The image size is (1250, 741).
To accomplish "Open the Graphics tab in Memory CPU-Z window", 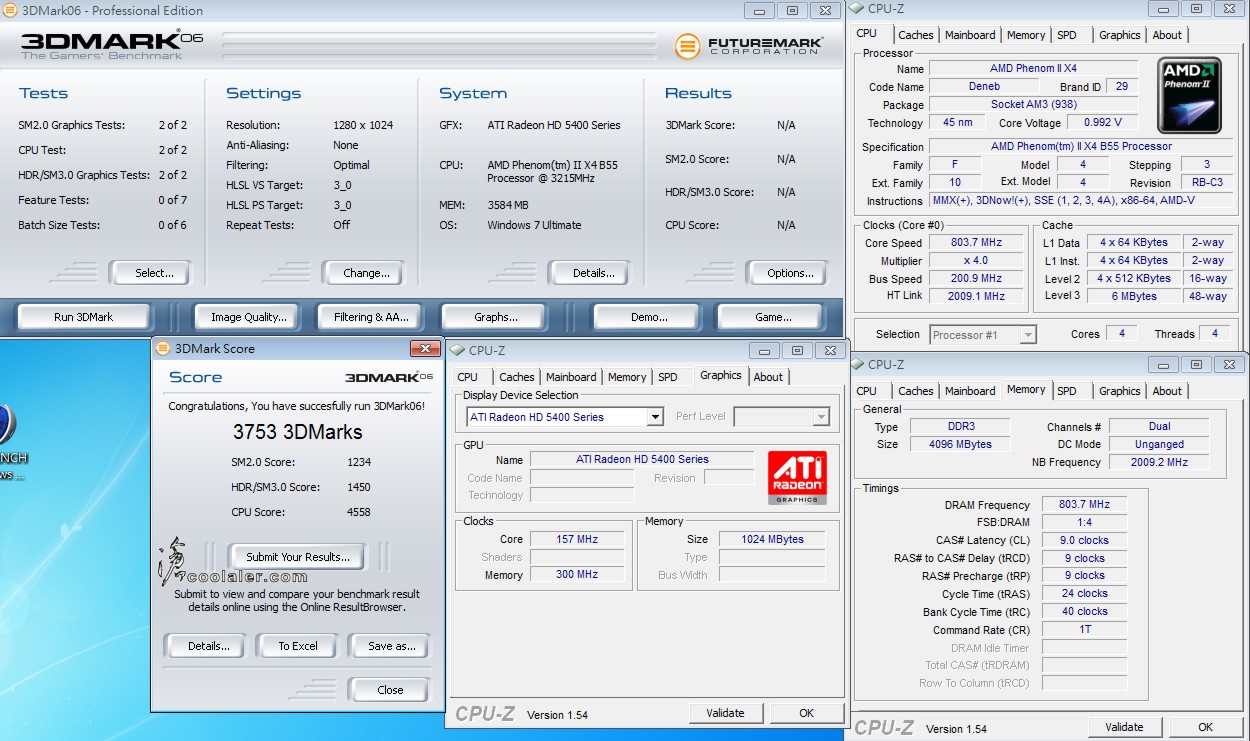I will [1119, 391].
